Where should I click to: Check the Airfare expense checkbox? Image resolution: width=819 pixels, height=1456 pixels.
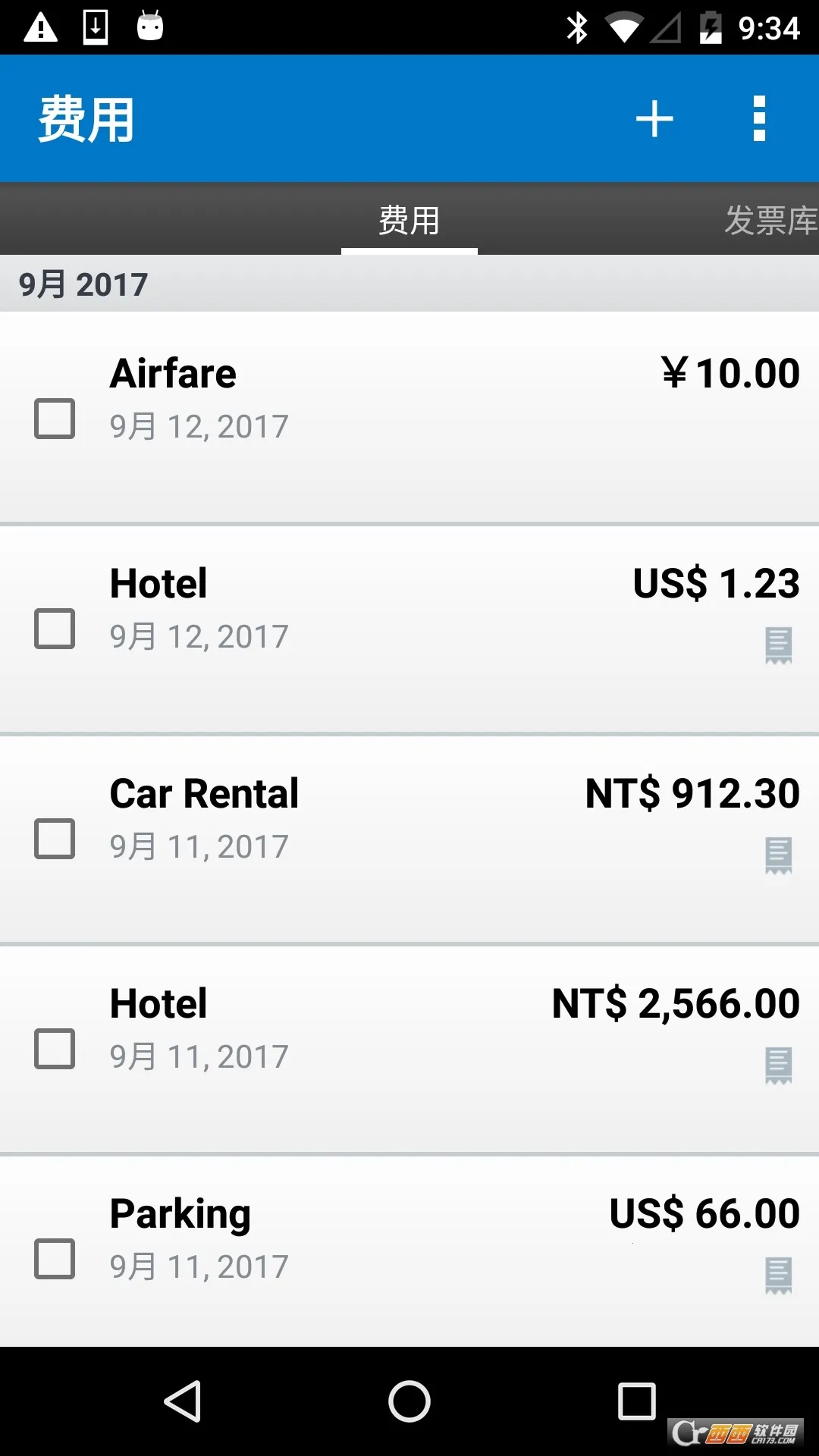coord(55,419)
